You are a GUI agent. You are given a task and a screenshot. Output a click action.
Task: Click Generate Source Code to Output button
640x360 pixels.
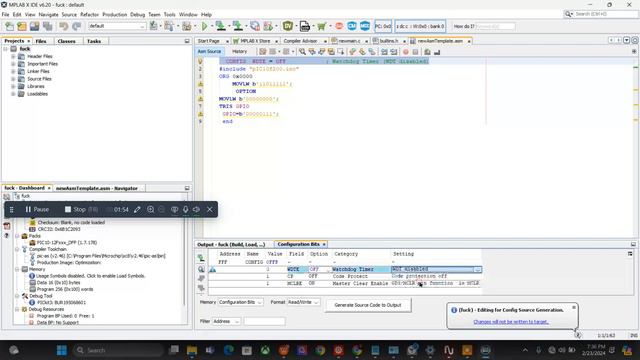(368, 305)
